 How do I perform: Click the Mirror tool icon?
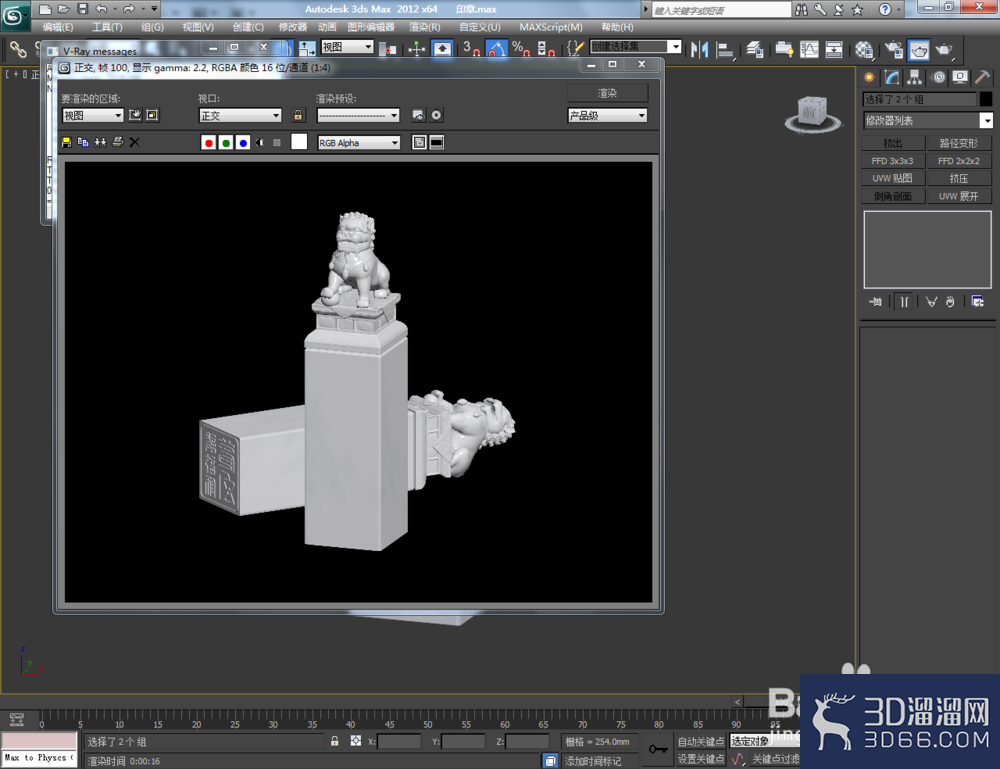point(700,49)
